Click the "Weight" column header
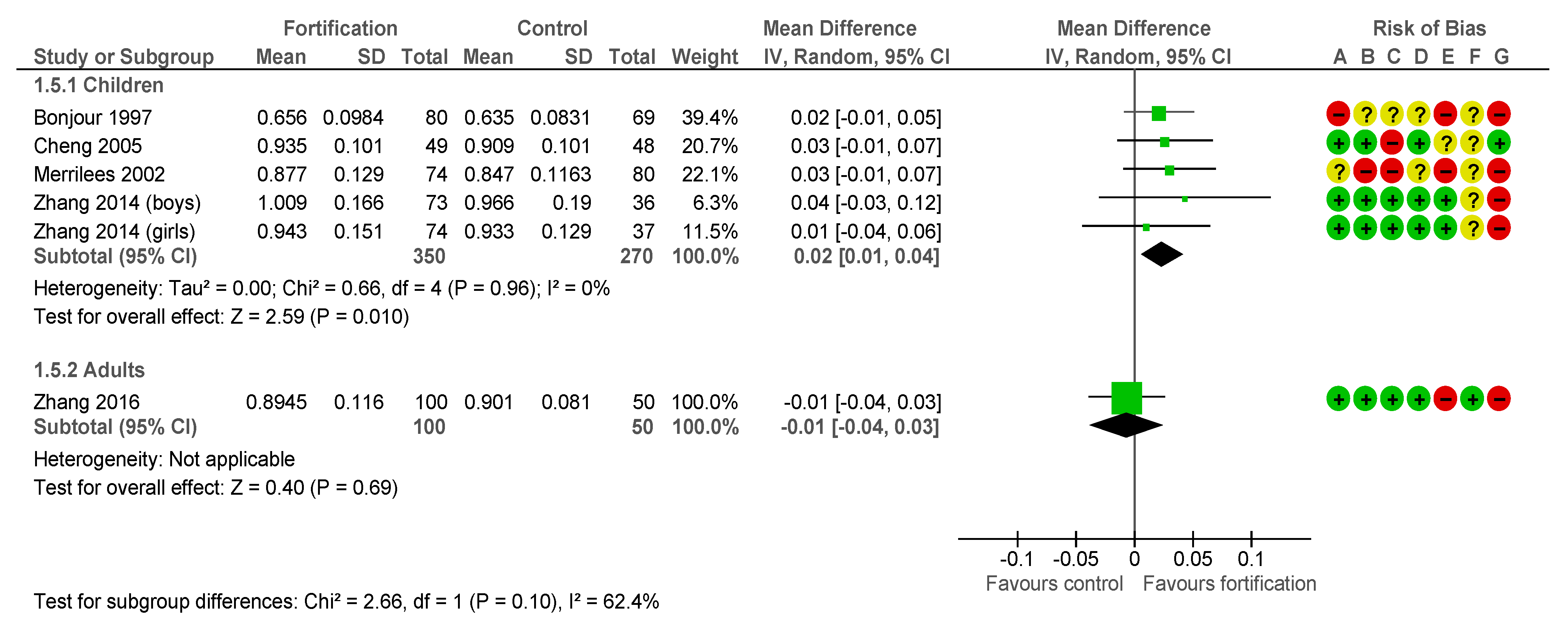The width and height of the screenshot is (1568, 628). pos(704,57)
